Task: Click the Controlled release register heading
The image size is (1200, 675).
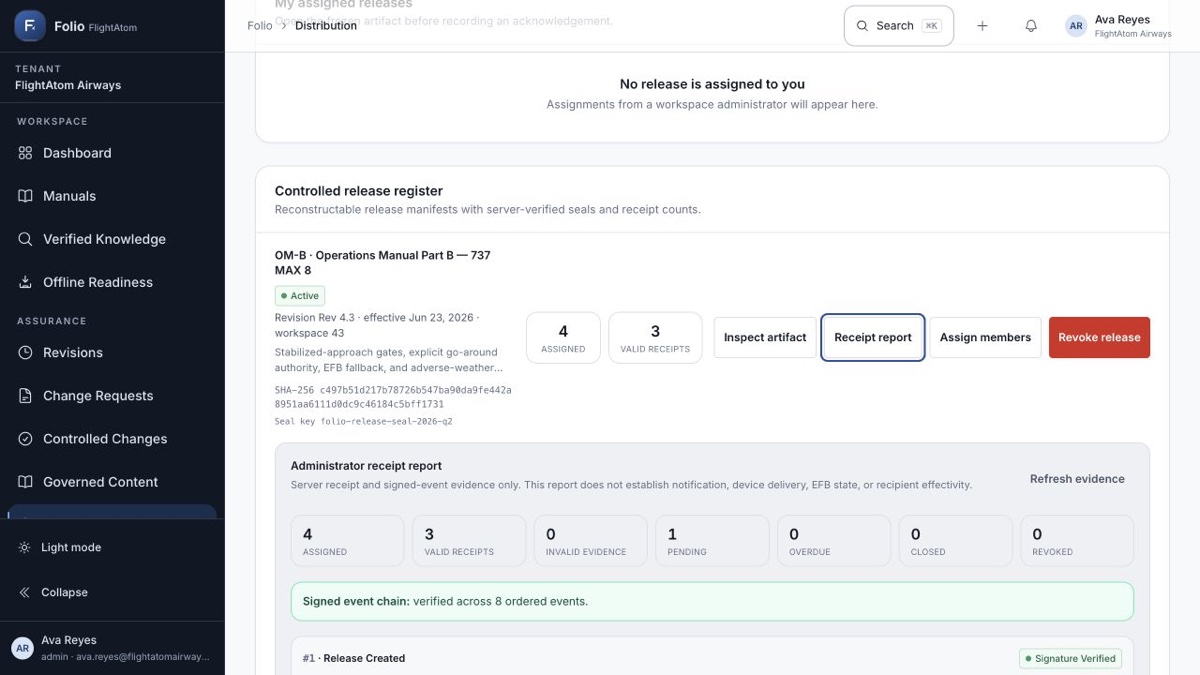Action: [x=359, y=191]
